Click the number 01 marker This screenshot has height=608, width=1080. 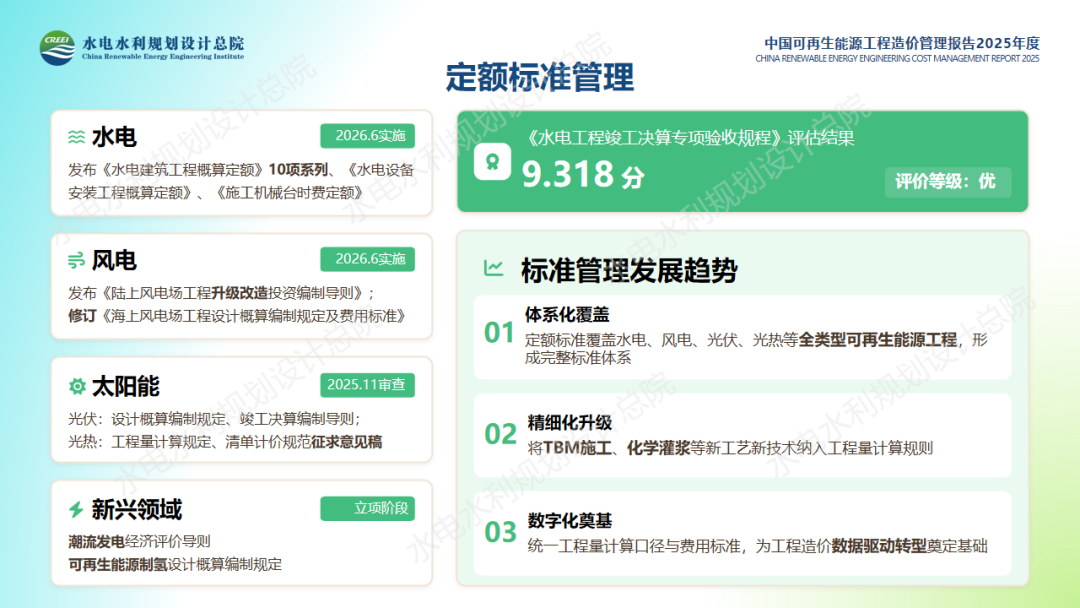pos(499,333)
